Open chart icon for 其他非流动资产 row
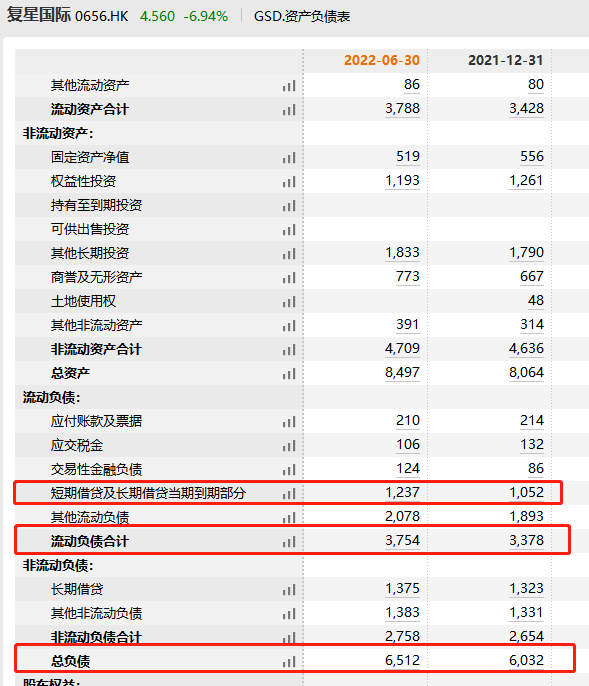Image resolution: width=589 pixels, height=686 pixels. tap(289, 326)
